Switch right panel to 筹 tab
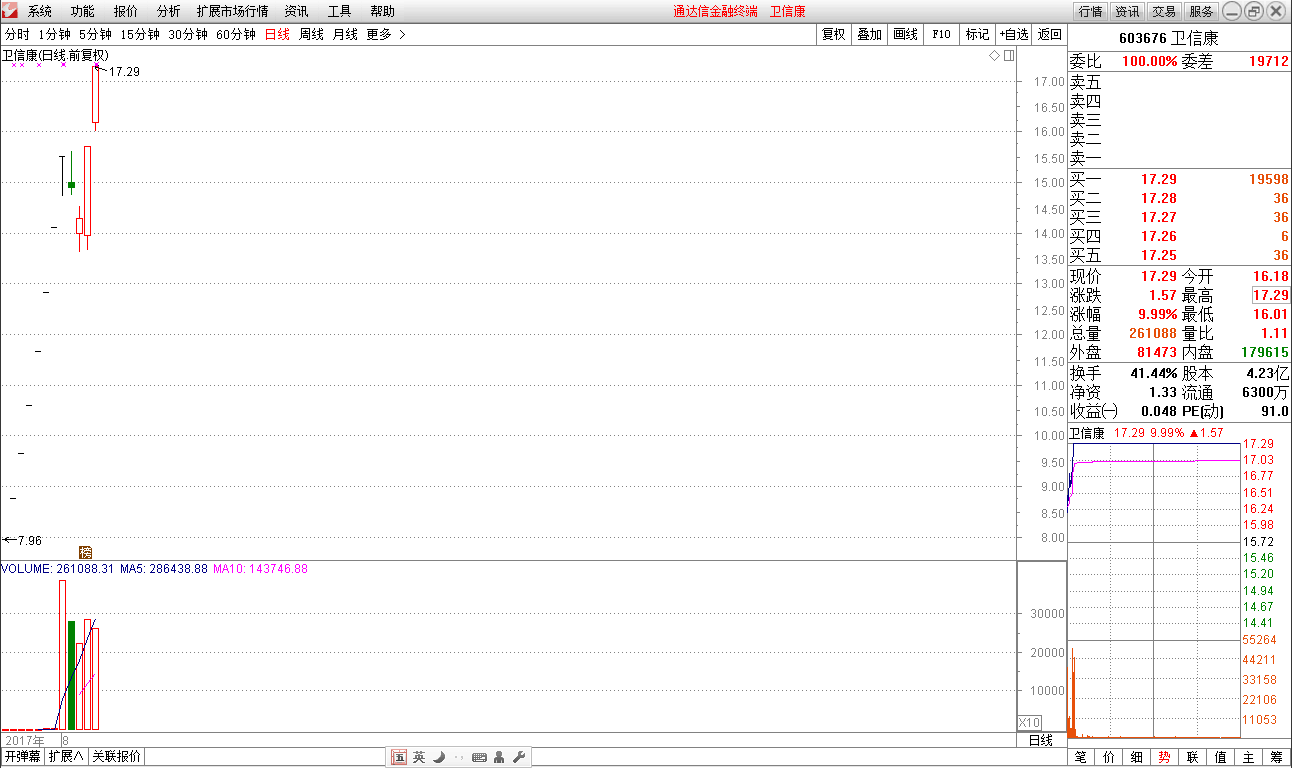 coord(1277,758)
